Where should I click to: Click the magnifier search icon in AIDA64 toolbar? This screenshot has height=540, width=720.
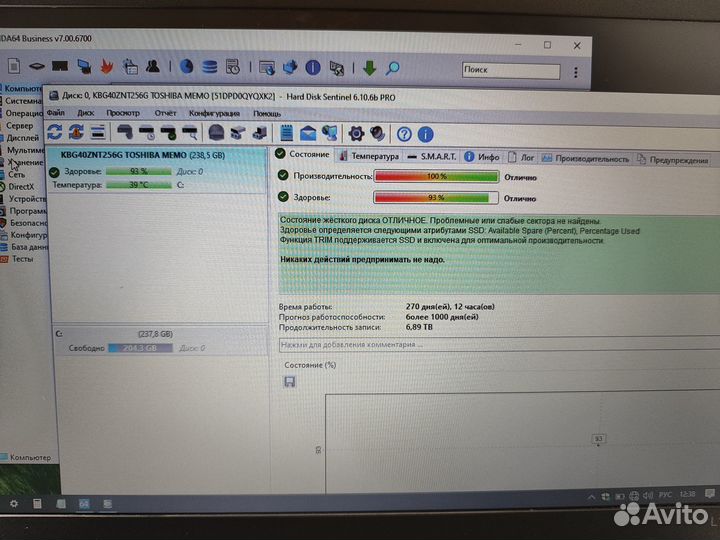coord(392,68)
